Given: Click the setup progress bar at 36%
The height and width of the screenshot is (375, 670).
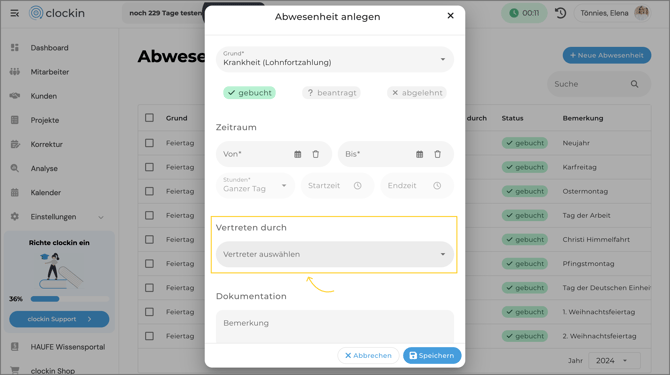Looking at the screenshot, I should 70,299.
